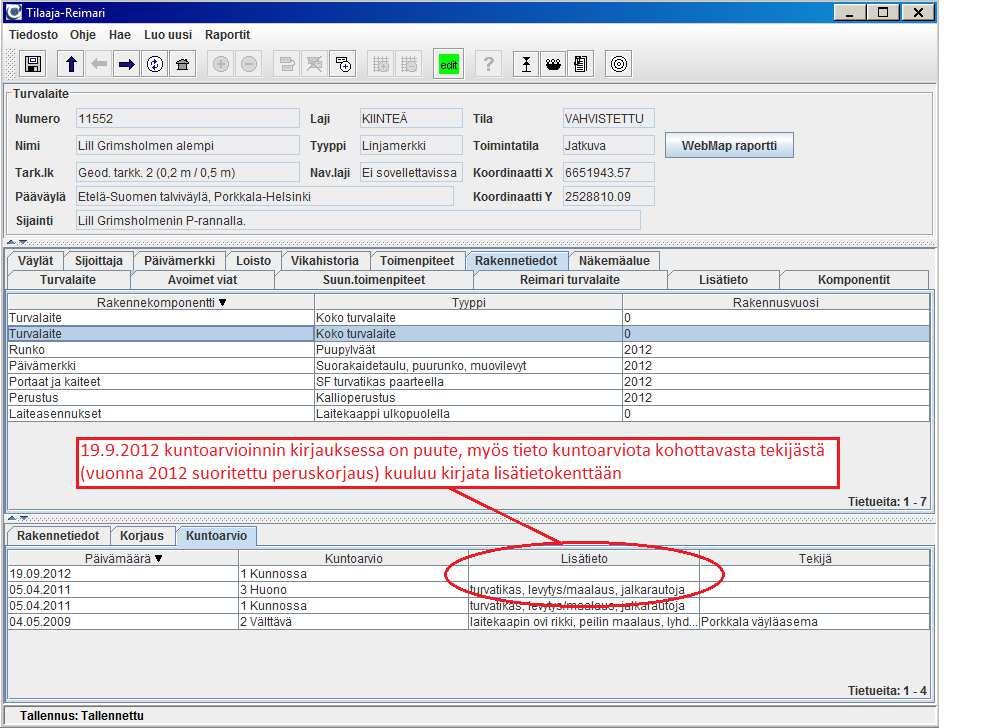Open the Hae menu
The image size is (1008, 728).
coord(120,35)
